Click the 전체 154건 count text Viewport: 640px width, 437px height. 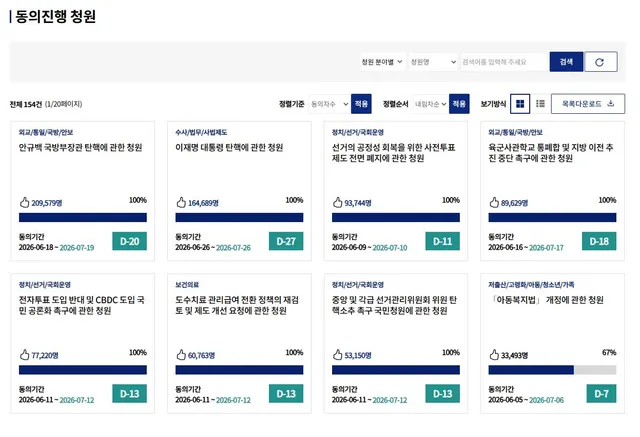click(x=26, y=104)
